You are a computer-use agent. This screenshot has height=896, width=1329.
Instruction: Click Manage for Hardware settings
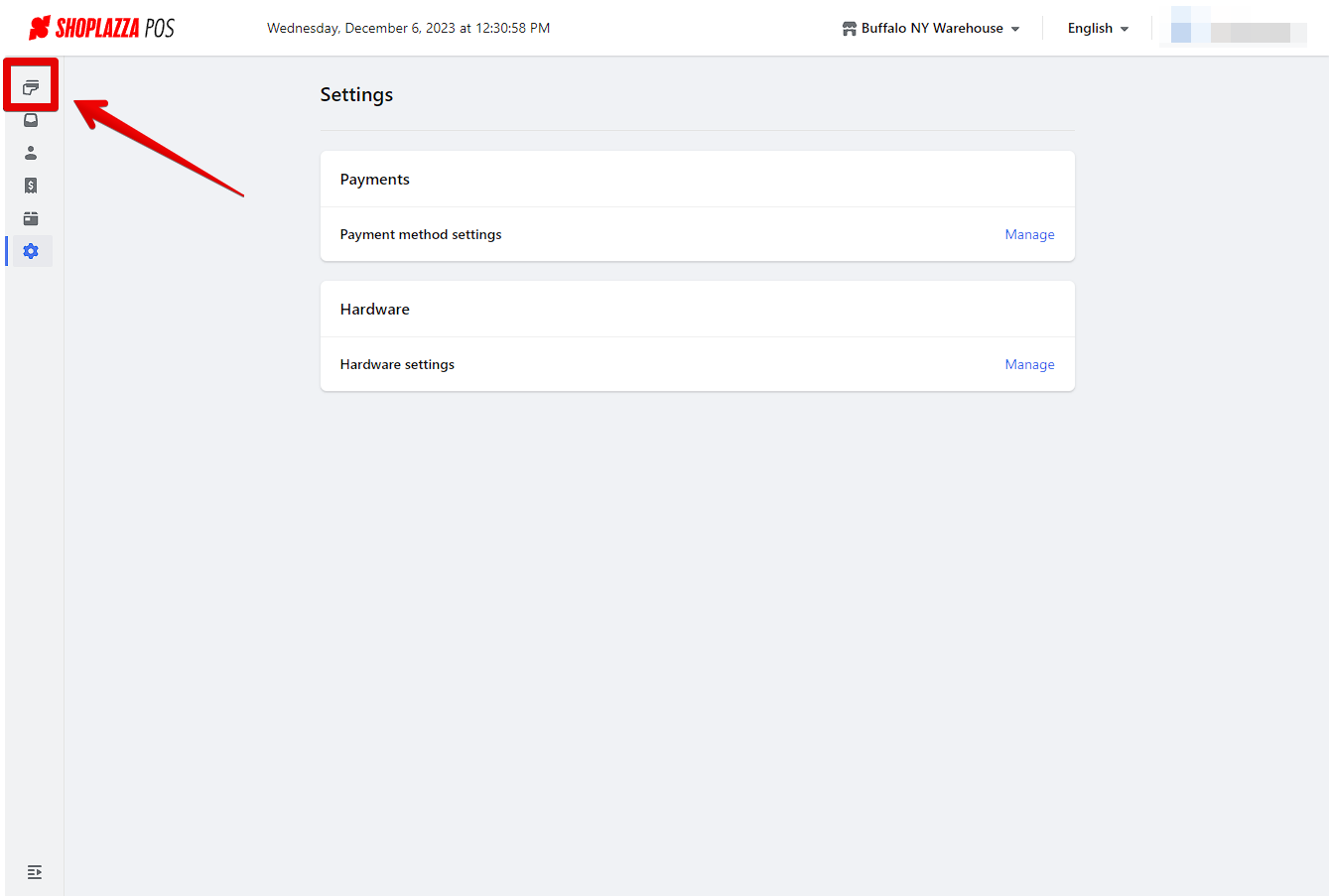(x=1029, y=365)
